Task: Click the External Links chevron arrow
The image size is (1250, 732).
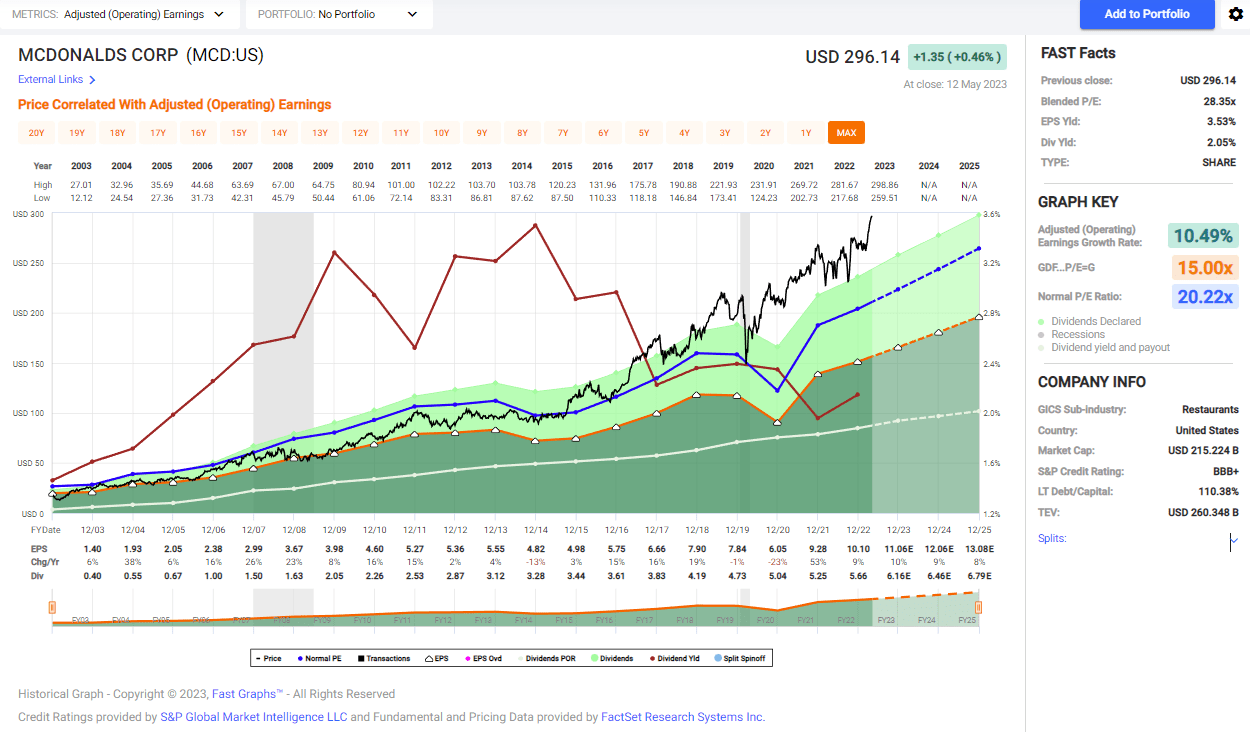Action: [92, 80]
